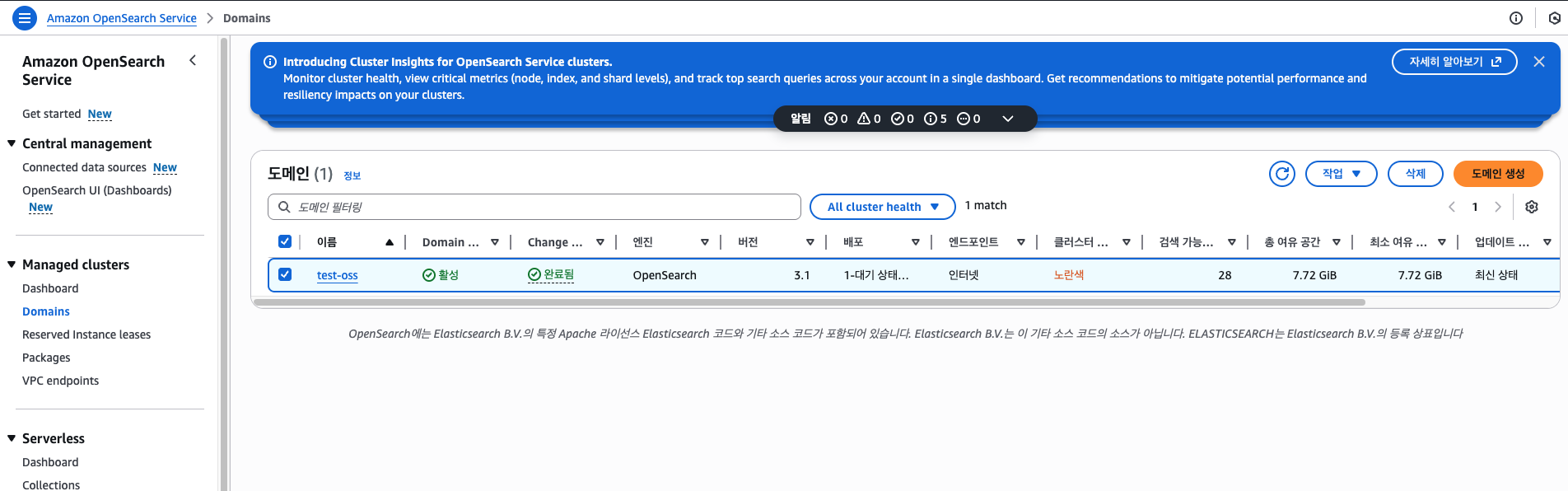Screen dimensions: 1568x491
Task: Click the search magnifier icon in the filter
Action: tap(284, 207)
